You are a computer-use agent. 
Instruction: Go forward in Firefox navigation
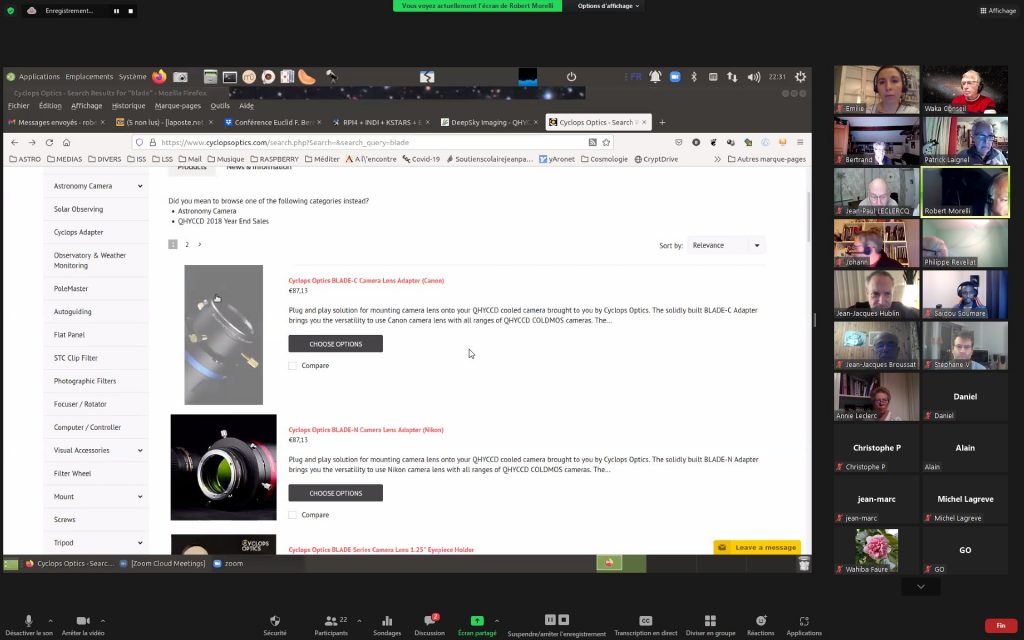point(32,142)
